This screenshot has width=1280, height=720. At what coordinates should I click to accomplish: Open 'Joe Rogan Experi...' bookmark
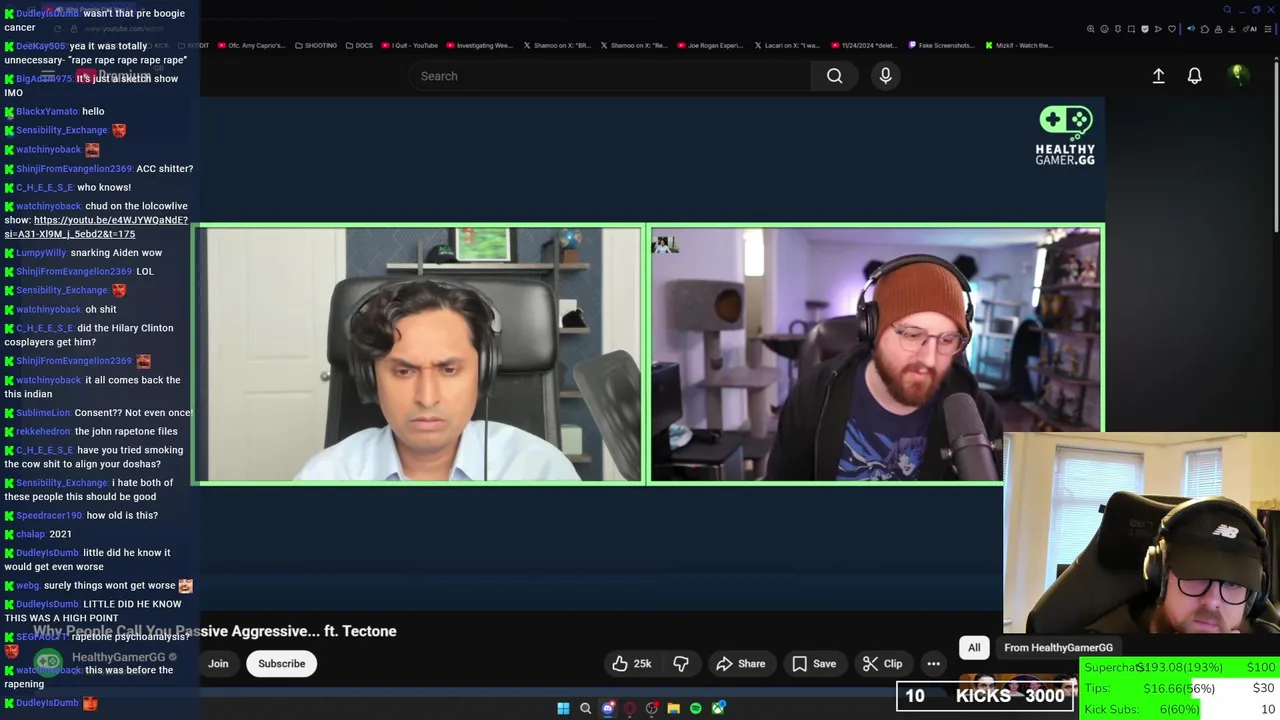pyautogui.click(x=710, y=45)
